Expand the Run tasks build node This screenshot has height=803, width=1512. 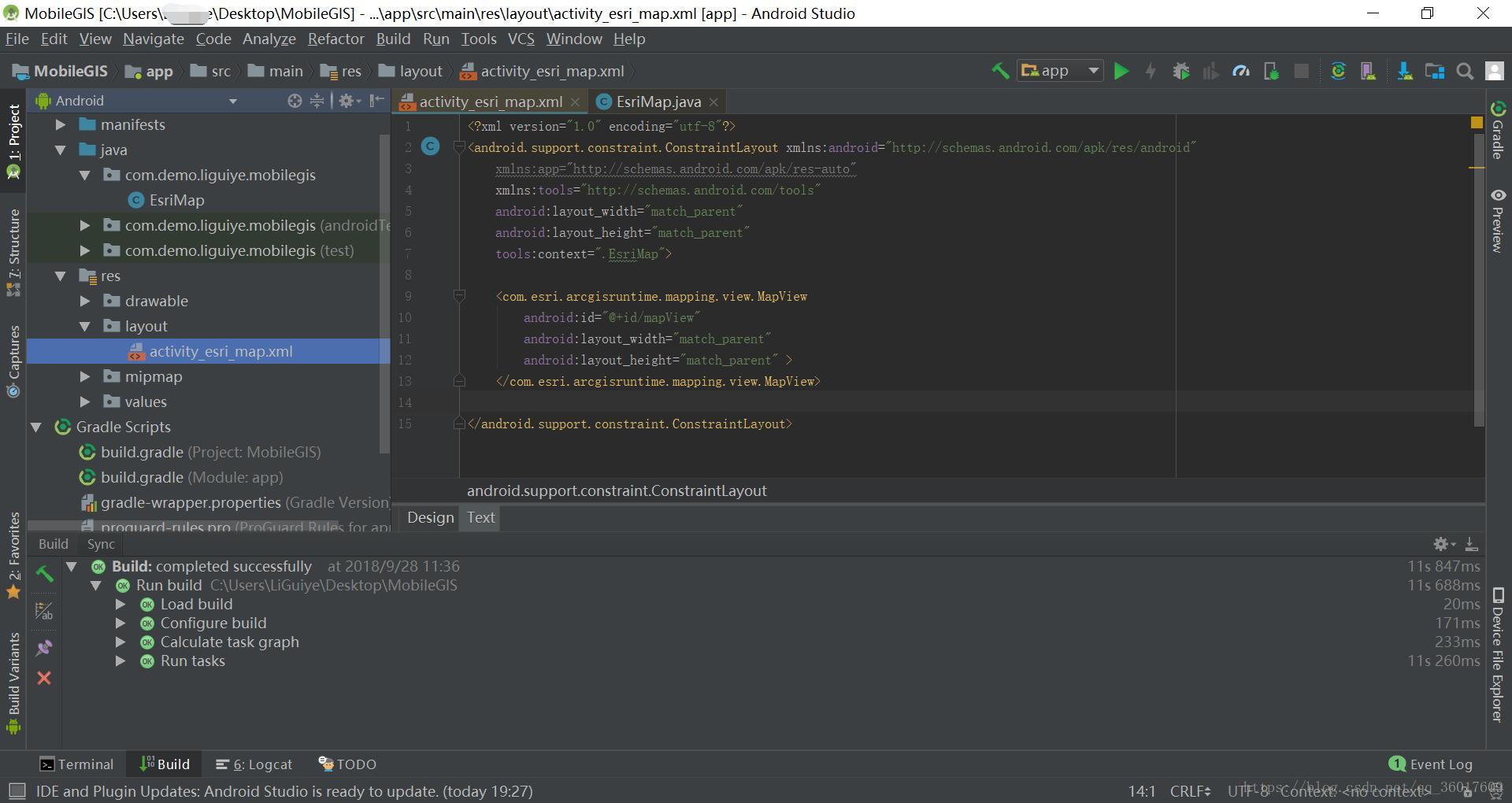point(120,661)
